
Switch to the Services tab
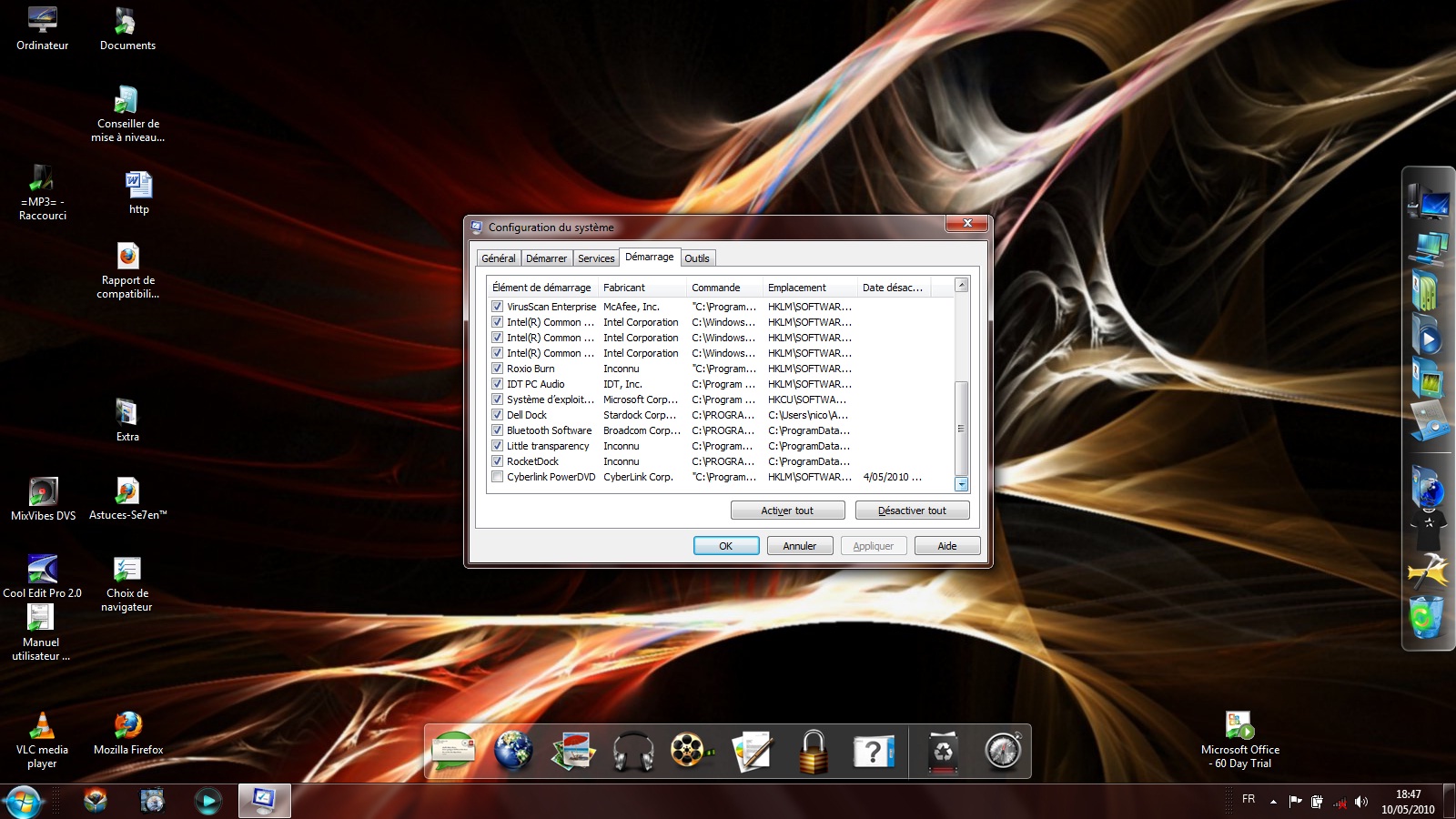[x=596, y=258]
